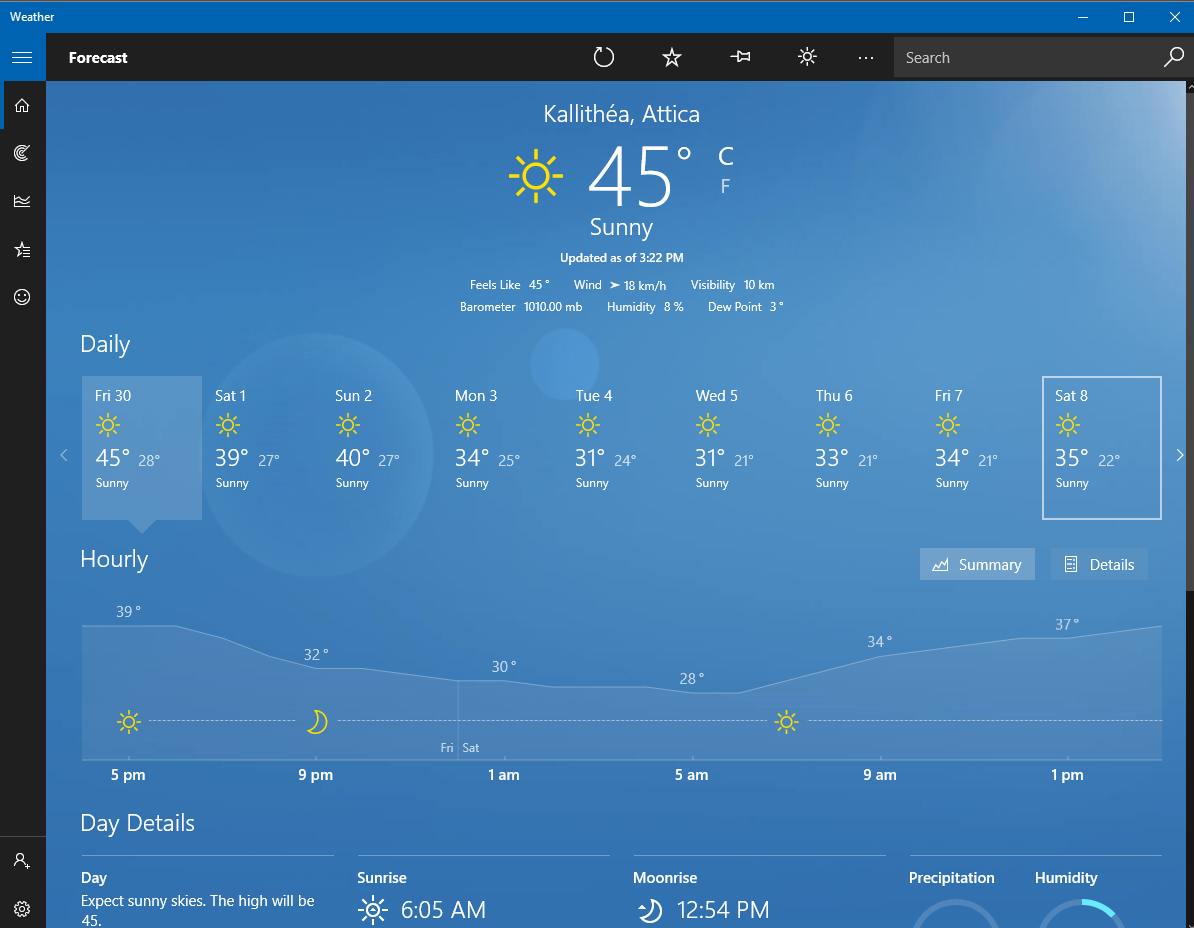Select the Sun 2 daily forecast
The width and height of the screenshot is (1194, 928).
pos(382,448)
